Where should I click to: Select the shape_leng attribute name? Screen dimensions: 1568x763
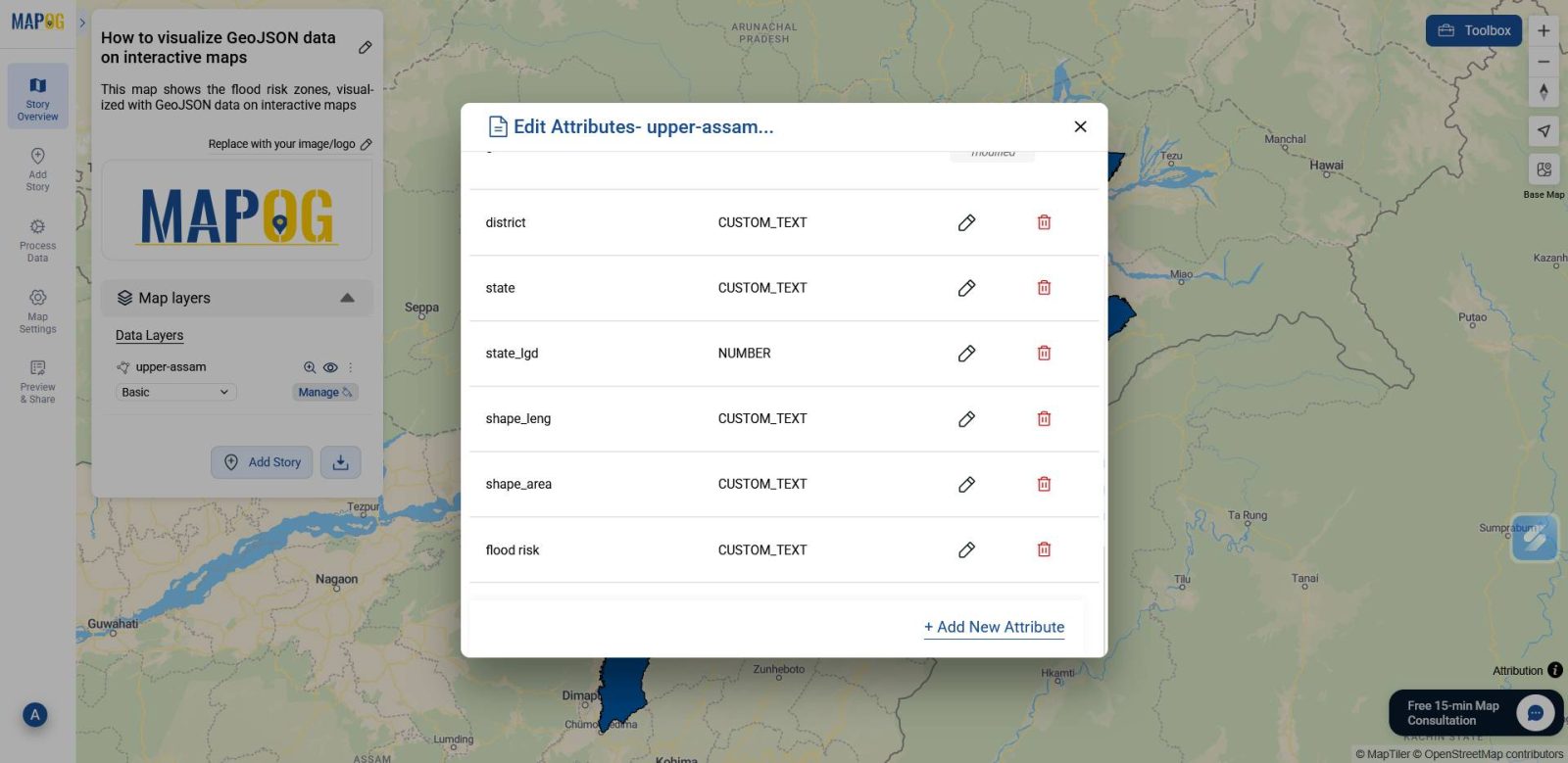(518, 418)
